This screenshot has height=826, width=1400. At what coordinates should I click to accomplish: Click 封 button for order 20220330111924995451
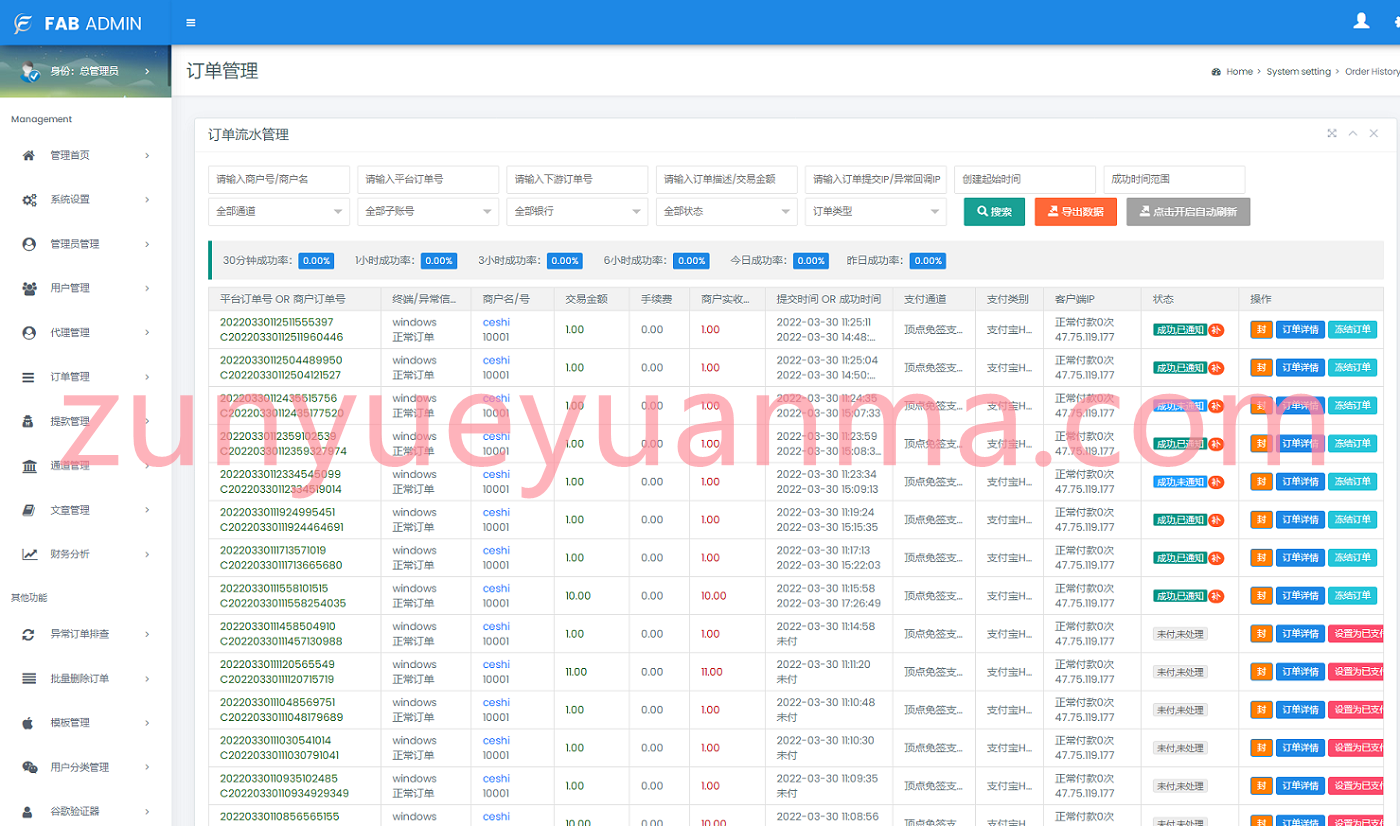click(x=1261, y=520)
